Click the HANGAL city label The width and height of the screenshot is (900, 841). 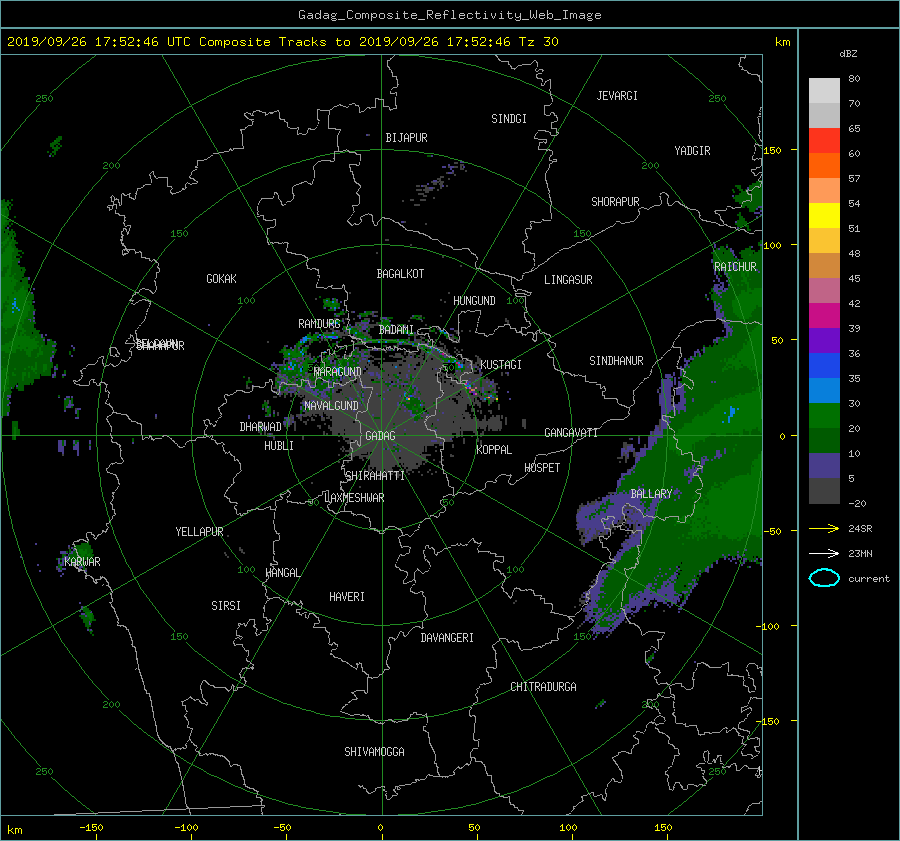point(282,573)
